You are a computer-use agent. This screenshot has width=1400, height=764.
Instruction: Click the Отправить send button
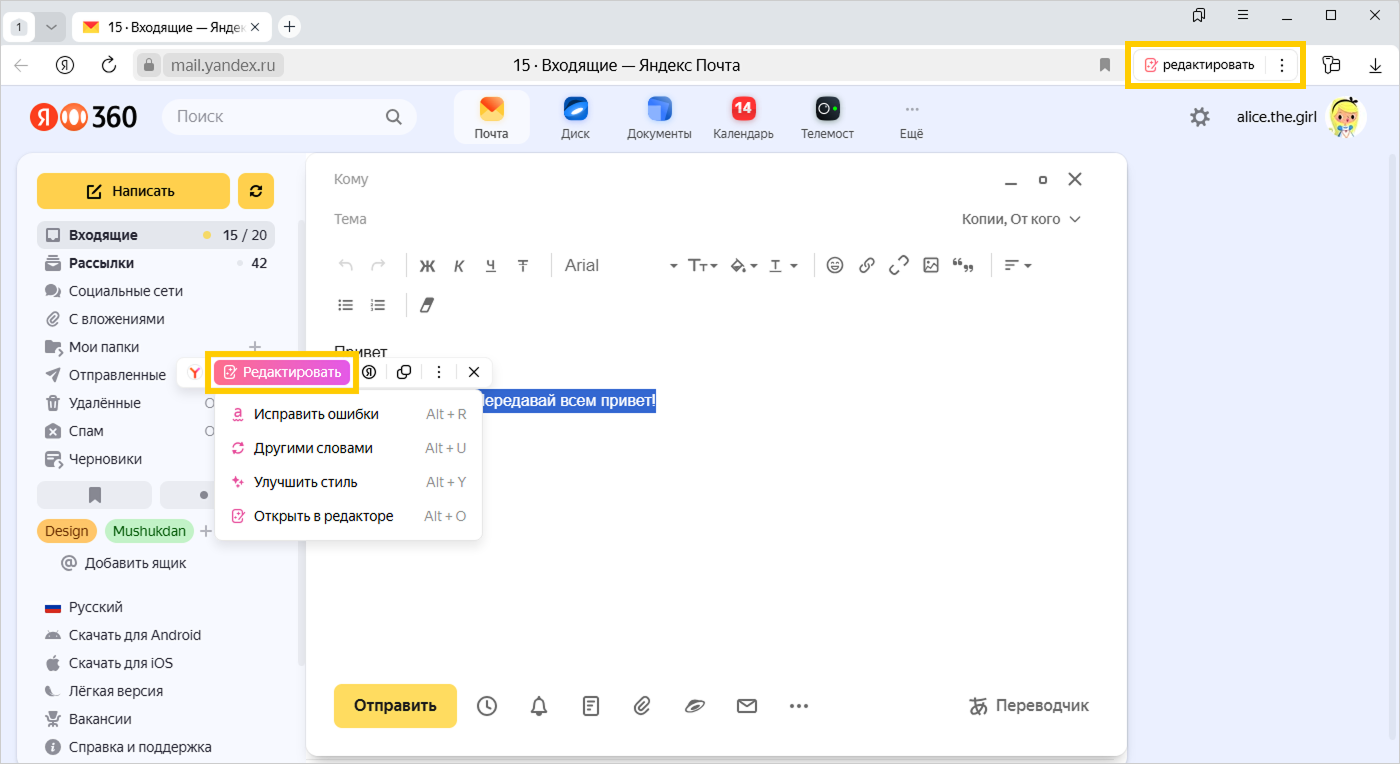point(395,706)
